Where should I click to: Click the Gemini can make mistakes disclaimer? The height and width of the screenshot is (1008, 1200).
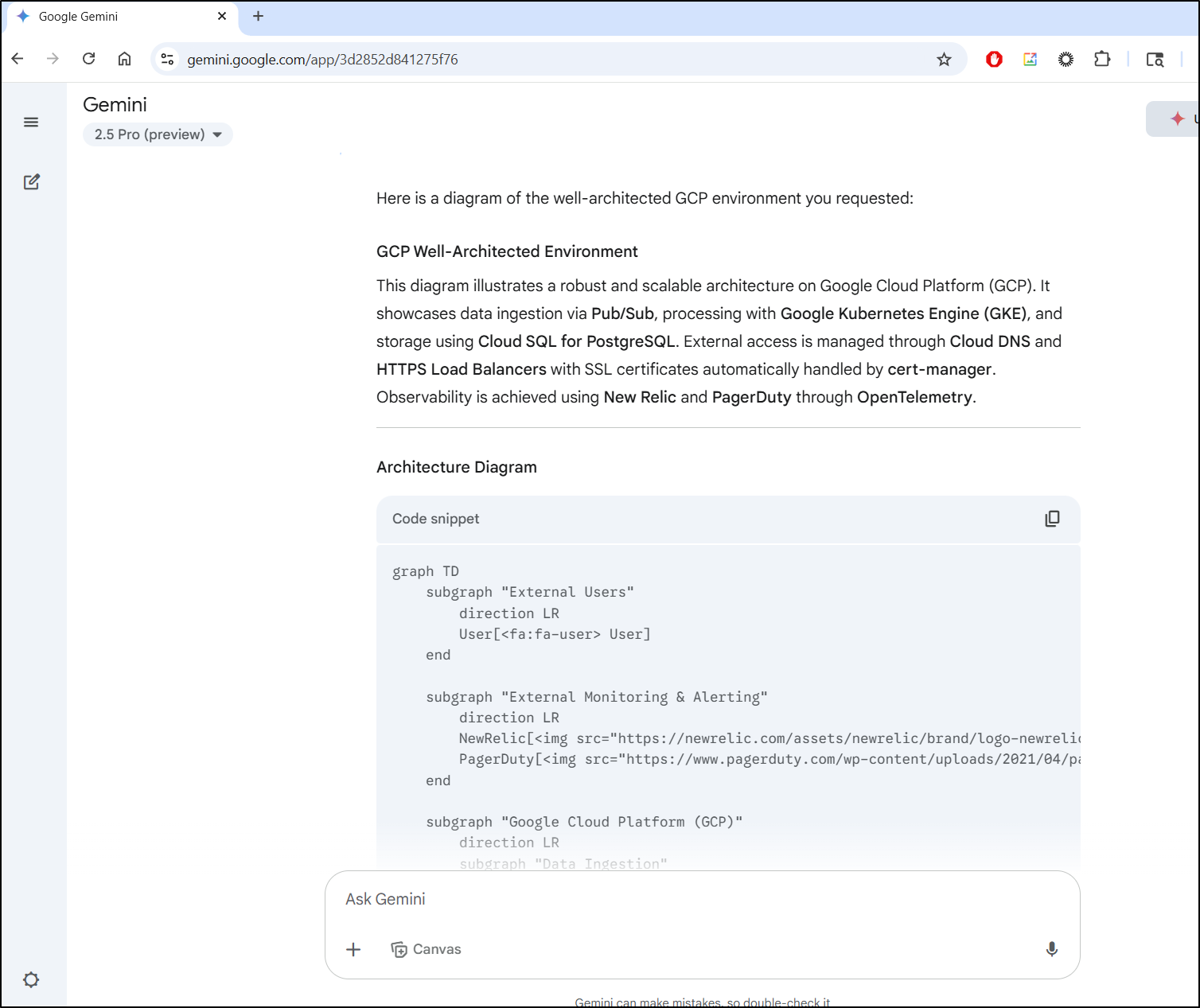point(702,1002)
